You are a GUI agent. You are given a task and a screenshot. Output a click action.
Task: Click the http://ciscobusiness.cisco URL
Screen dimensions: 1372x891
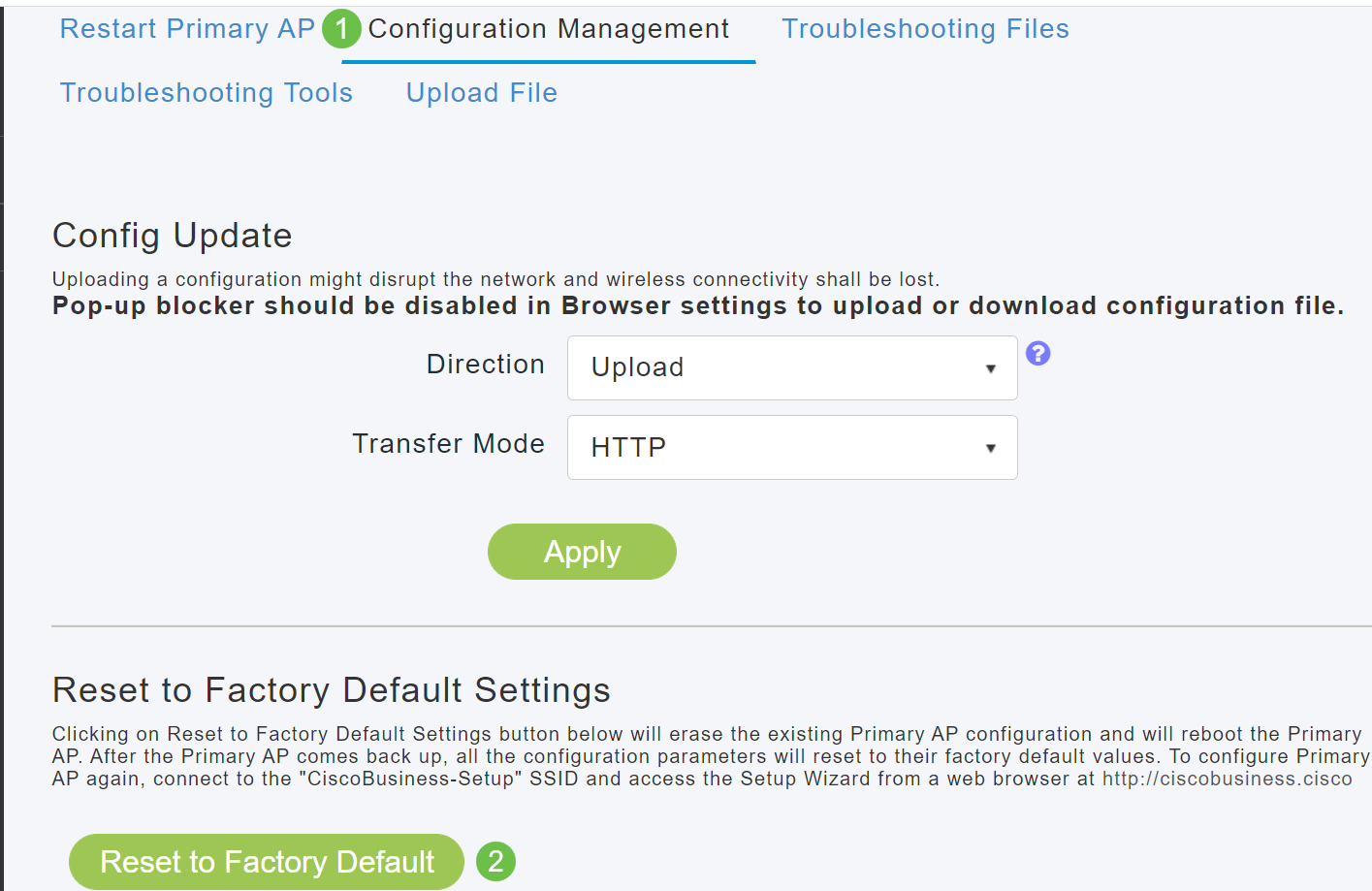(x=1227, y=779)
